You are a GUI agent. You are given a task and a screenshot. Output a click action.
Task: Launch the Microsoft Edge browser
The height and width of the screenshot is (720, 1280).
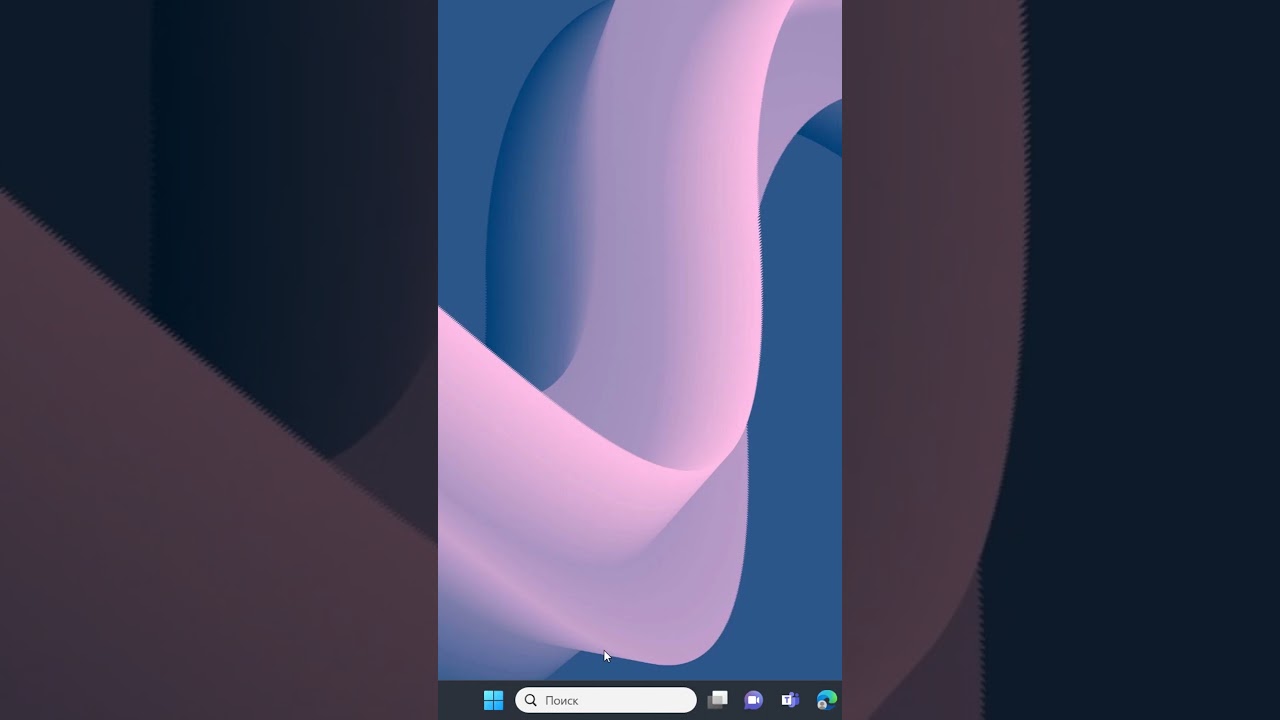pyautogui.click(x=827, y=700)
